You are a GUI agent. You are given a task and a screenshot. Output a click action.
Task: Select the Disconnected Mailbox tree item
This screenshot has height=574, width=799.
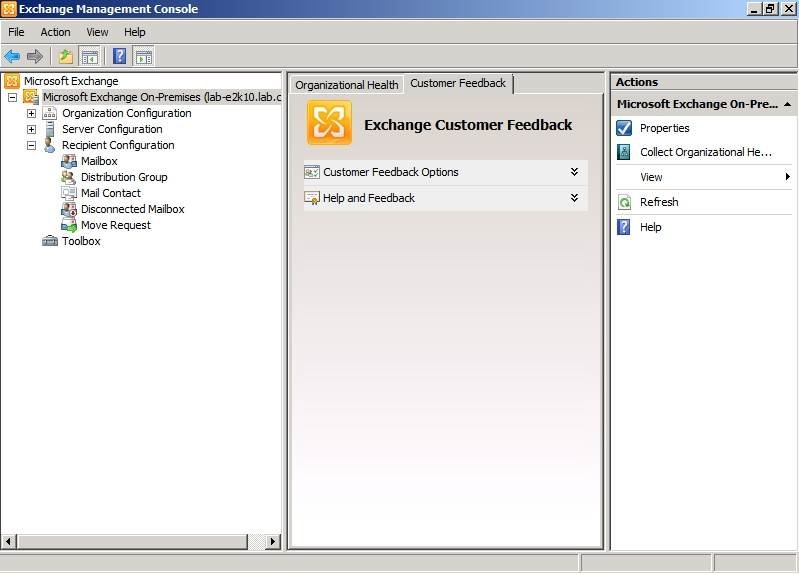[132, 209]
